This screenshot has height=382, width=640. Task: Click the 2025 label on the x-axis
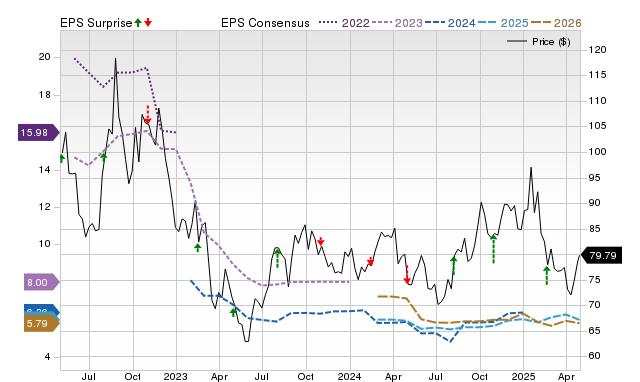[523, 376]
